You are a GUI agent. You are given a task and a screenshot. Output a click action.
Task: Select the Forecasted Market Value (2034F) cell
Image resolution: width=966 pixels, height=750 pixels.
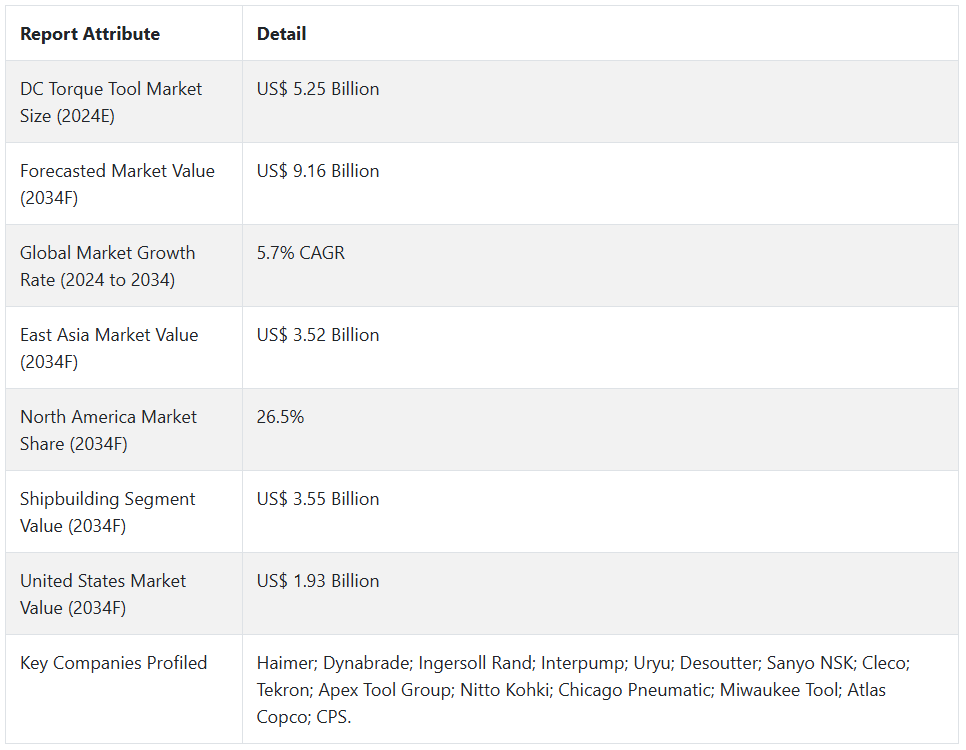117,184
